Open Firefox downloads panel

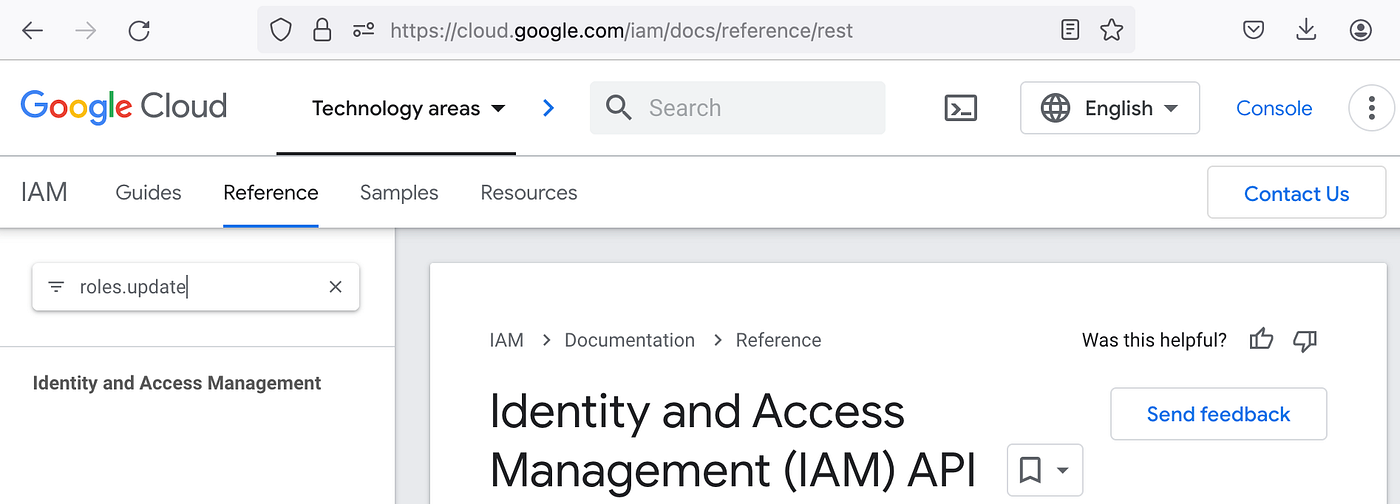[1306, 30]
